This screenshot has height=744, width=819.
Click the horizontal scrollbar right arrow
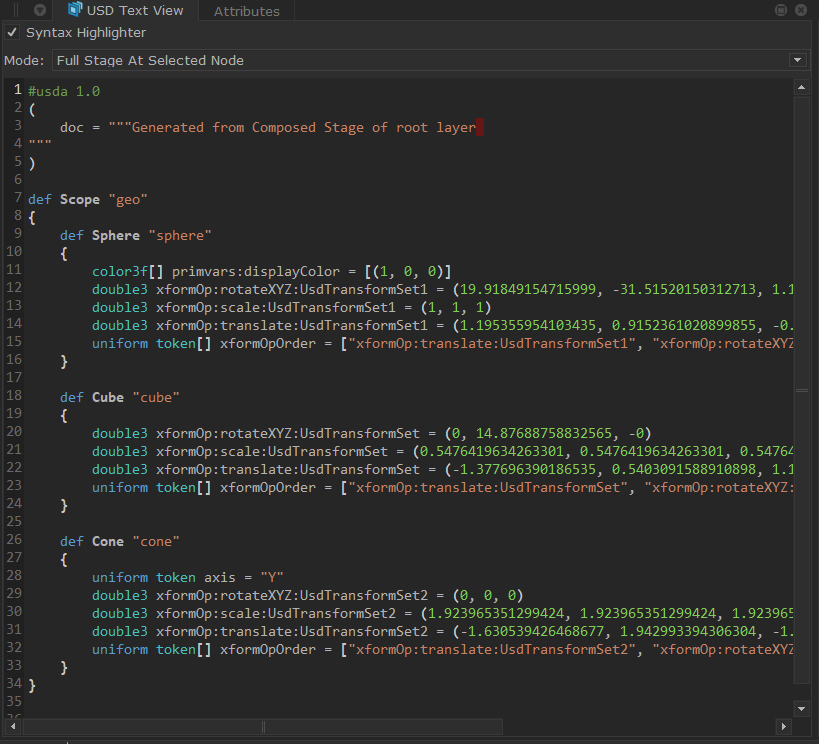(x=783, y=727)
